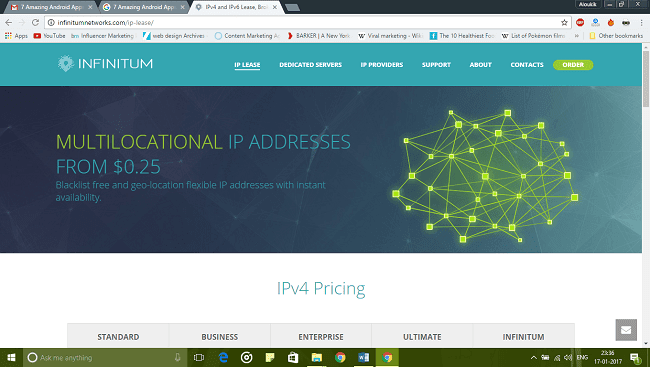This screenshot has height=367, width=650.
Task: Open the Chrome three-dot menu
Action: pyautogui.click(x=641, y=22)
